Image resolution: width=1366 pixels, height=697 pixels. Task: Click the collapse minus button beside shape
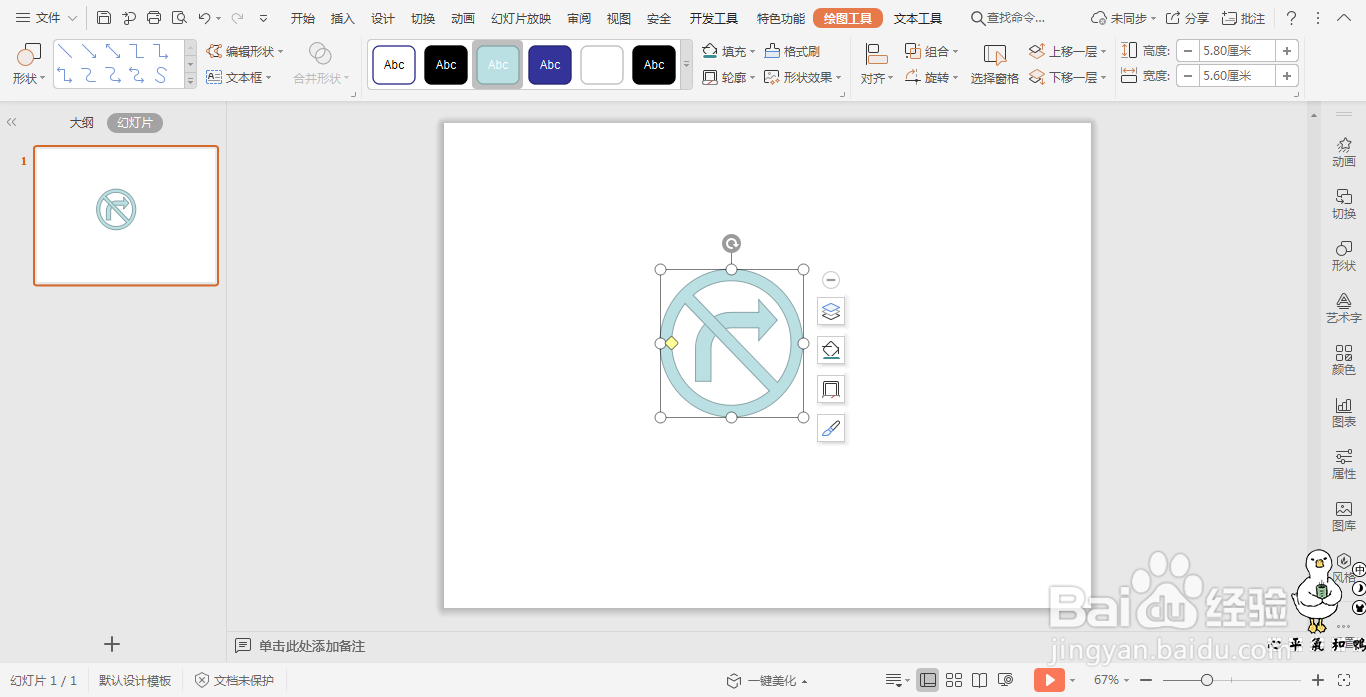point(831,280)
